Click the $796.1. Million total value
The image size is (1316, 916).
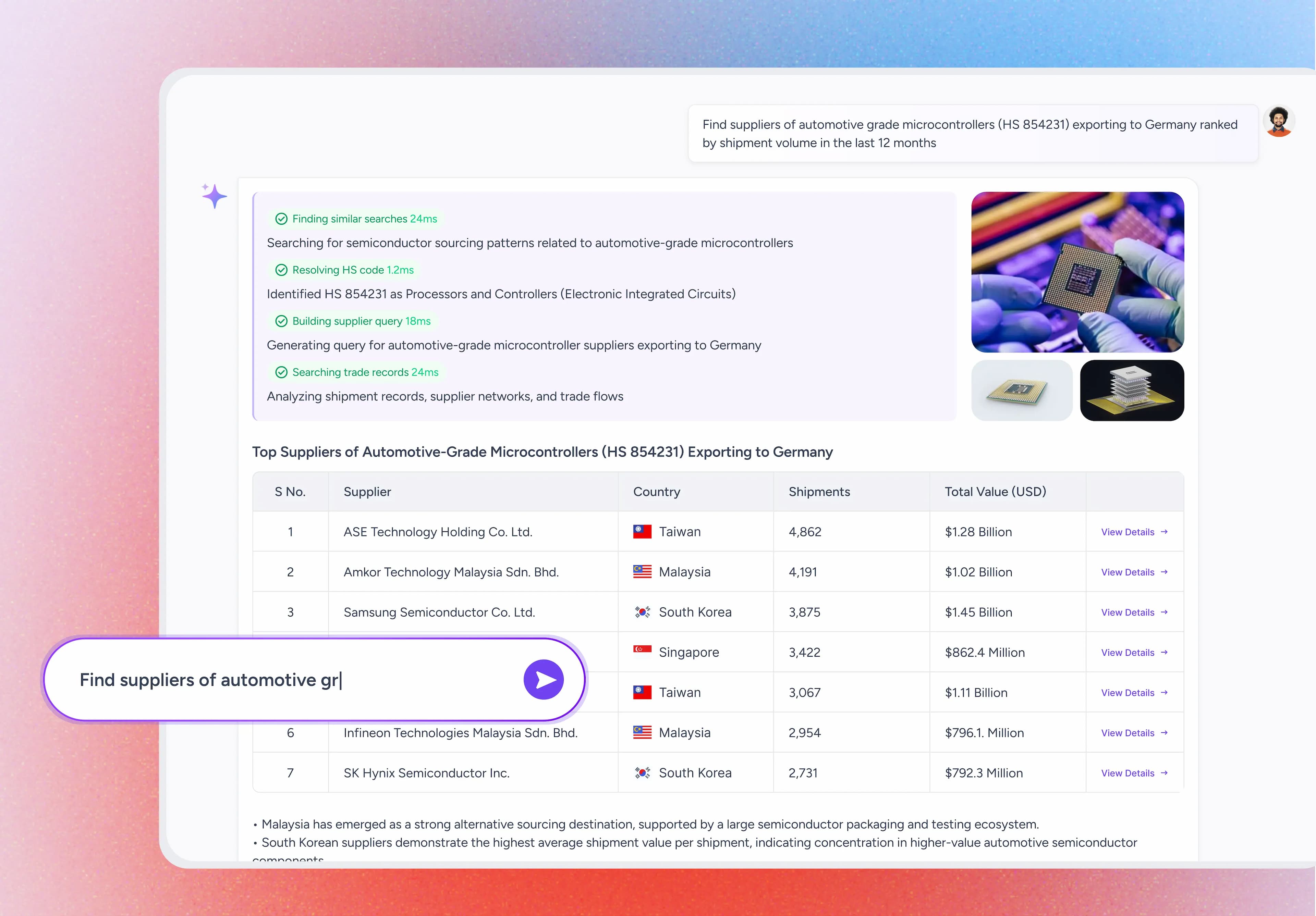pyautogui.click(x=984, y=733)
